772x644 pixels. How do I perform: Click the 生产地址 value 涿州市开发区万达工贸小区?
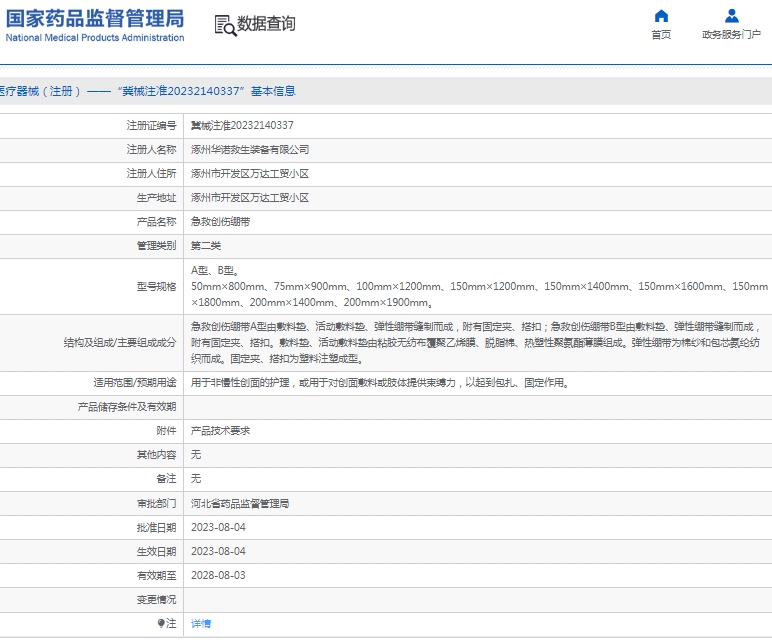click(x=250, y=198)
